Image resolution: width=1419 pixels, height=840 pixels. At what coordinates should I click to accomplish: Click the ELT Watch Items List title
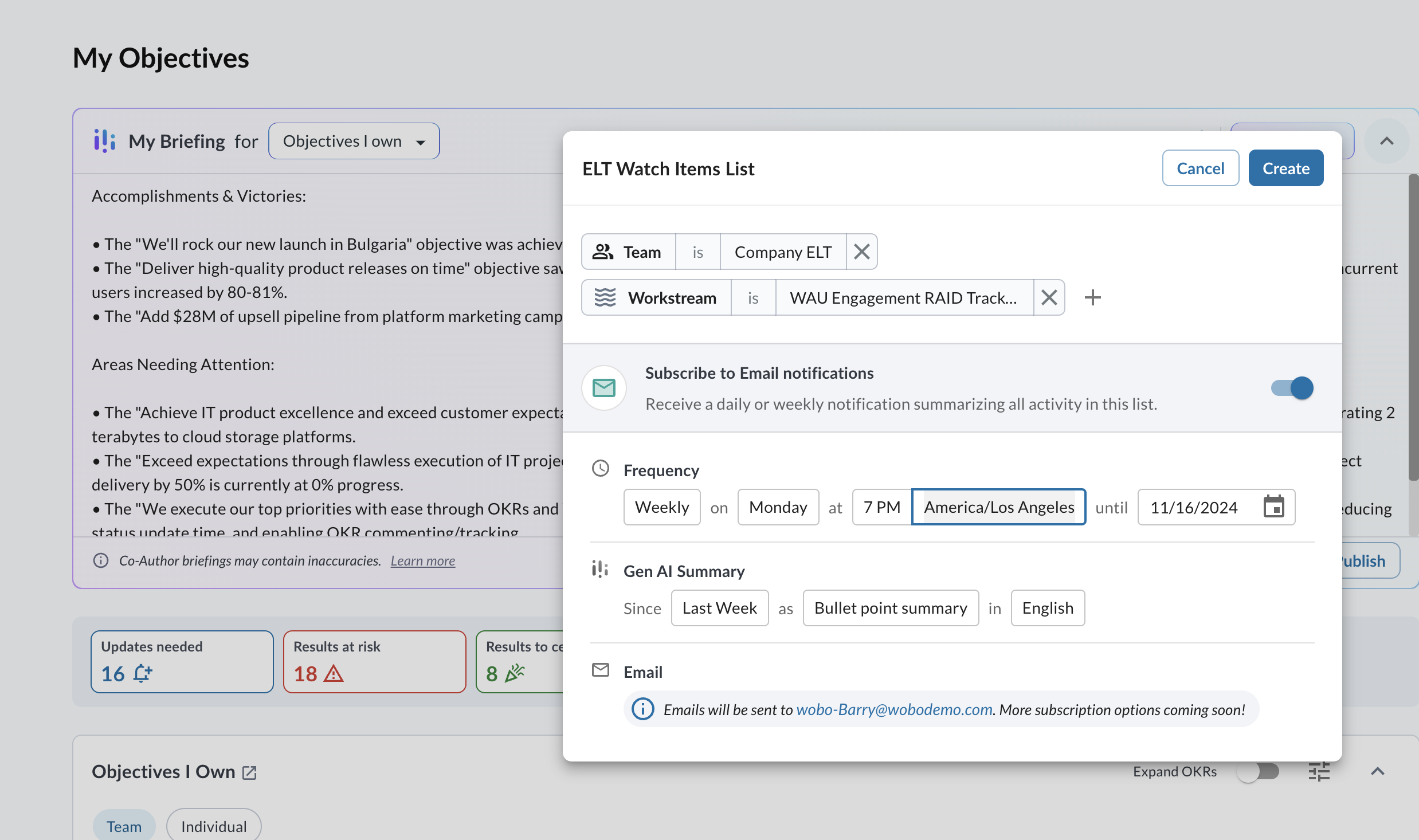pyautogui.click(x=668, y=169)
